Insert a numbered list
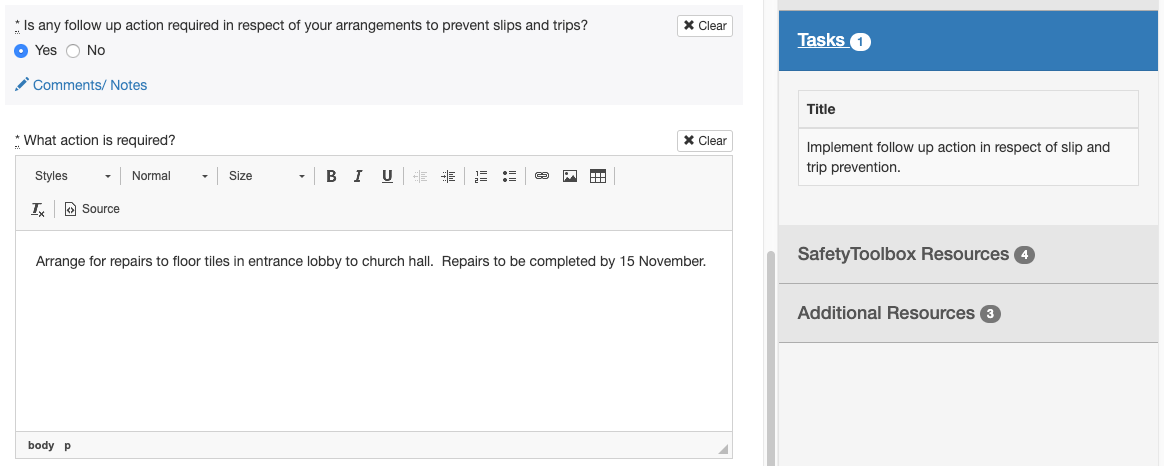Screen dimensions: 1164x466 coord(481,176)
